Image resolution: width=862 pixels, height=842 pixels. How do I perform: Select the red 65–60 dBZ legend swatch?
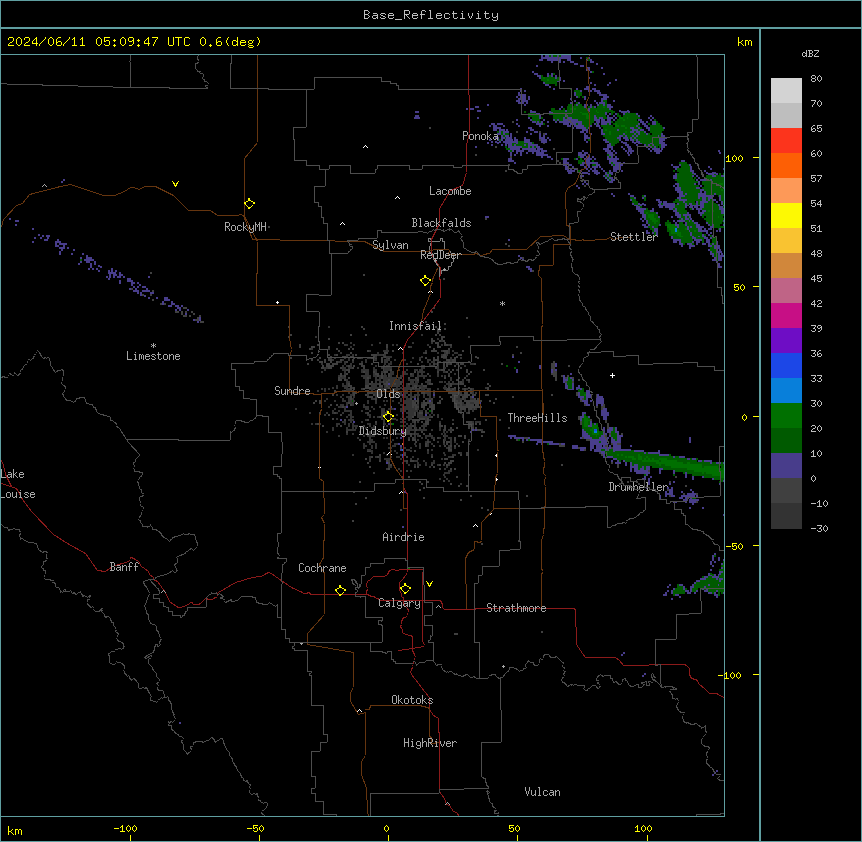[786, 140]
